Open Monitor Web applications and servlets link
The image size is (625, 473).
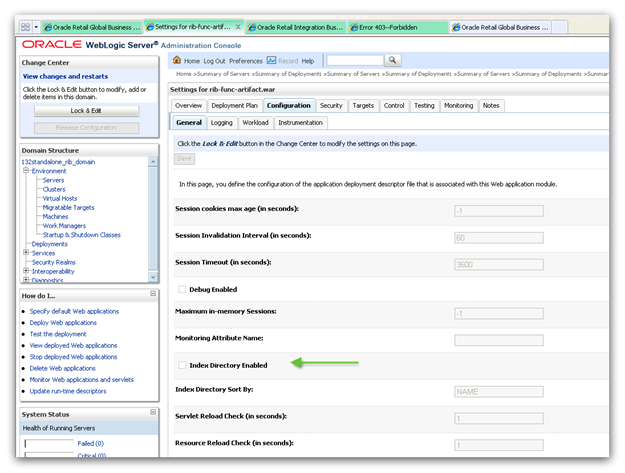(x=82, y=380)
